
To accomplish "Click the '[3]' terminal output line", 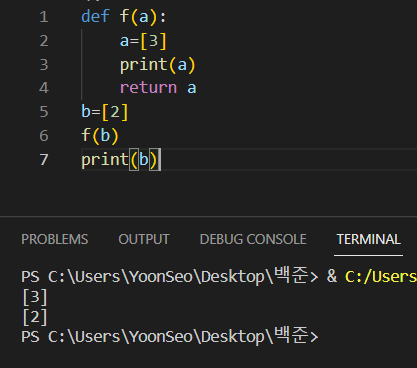I will 35,297.
